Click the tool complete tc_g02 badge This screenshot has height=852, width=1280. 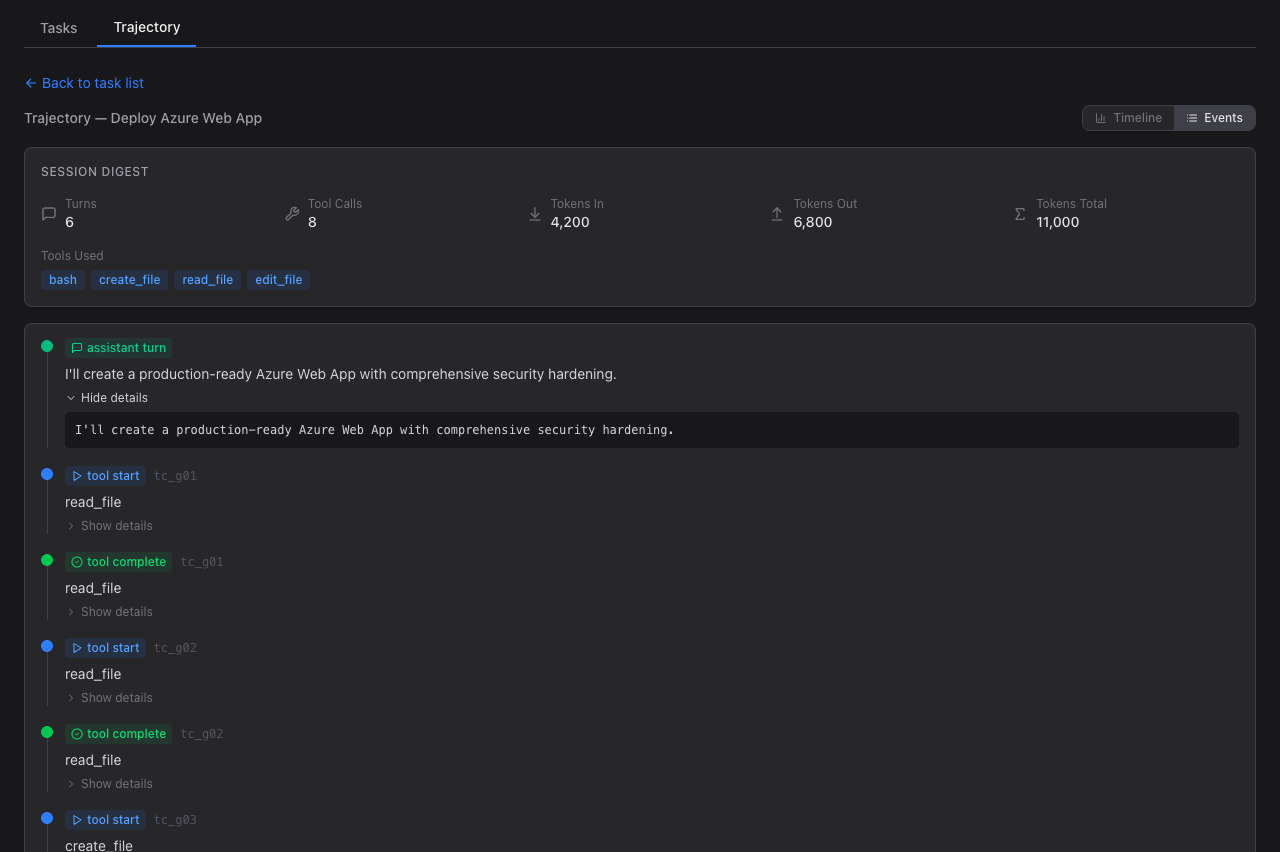[x=118, y=734]
